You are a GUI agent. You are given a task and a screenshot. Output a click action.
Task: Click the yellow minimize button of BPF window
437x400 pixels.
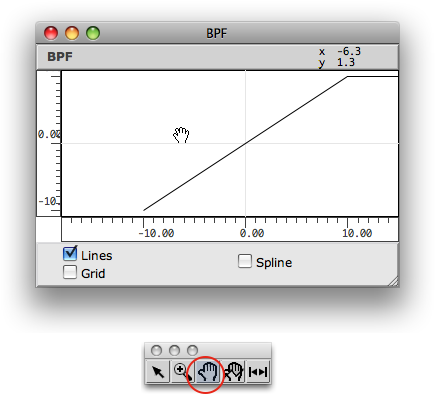(72, 33)
